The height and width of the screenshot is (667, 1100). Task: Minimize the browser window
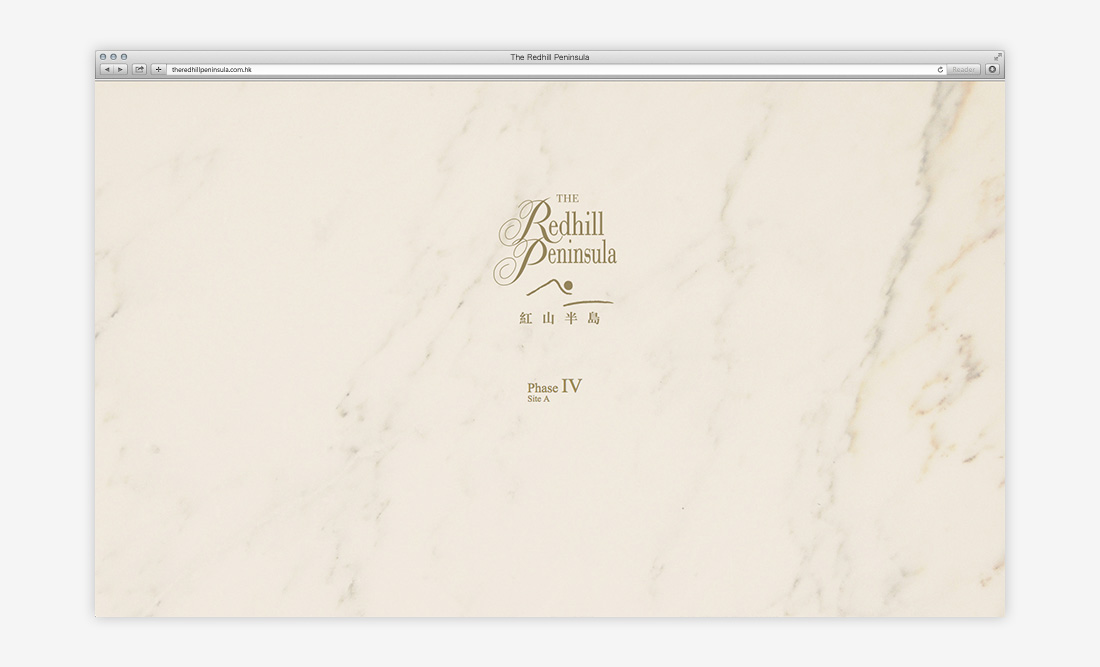coord(113,57)
